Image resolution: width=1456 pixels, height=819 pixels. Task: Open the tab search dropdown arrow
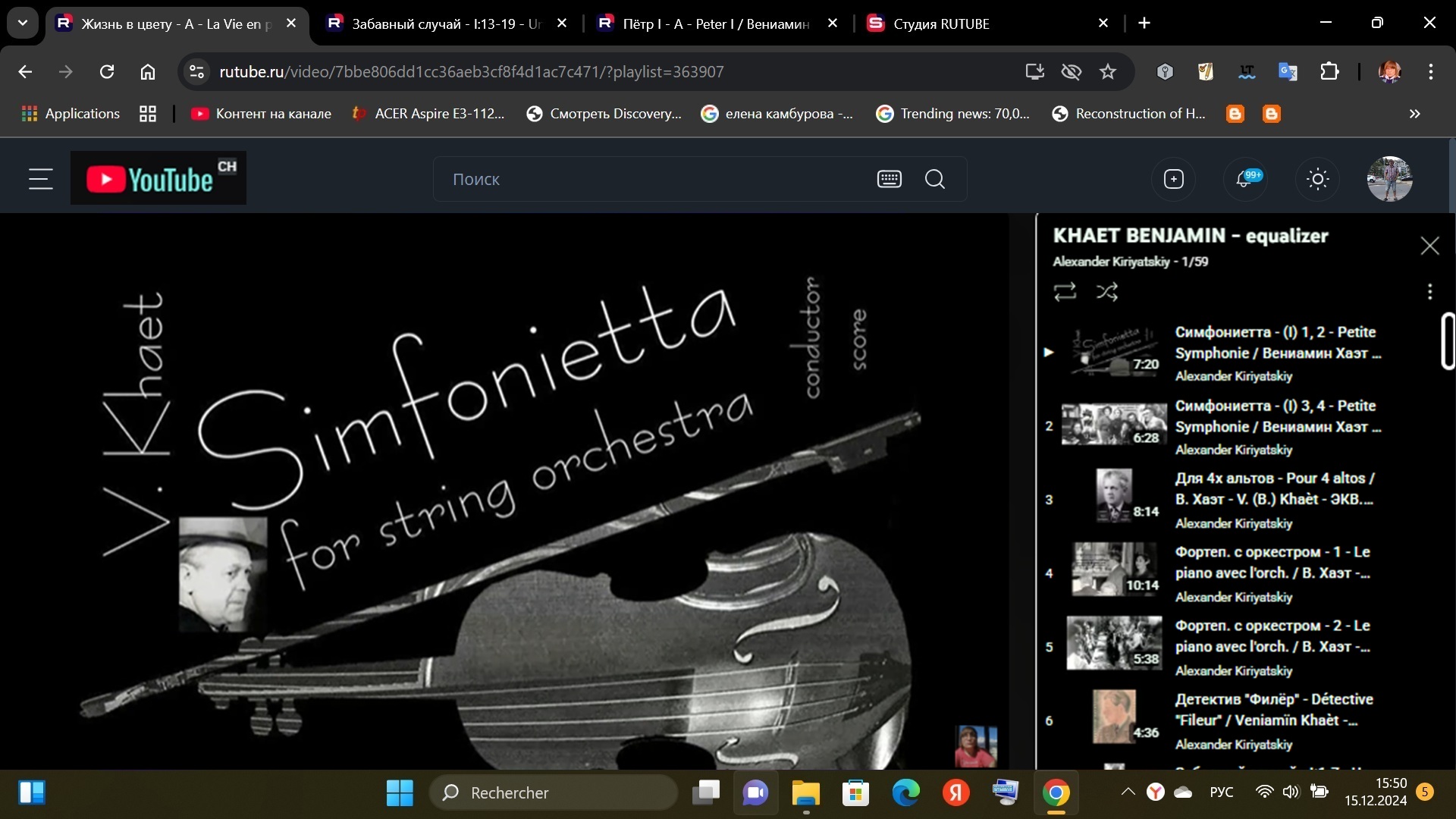coord(23,23)
